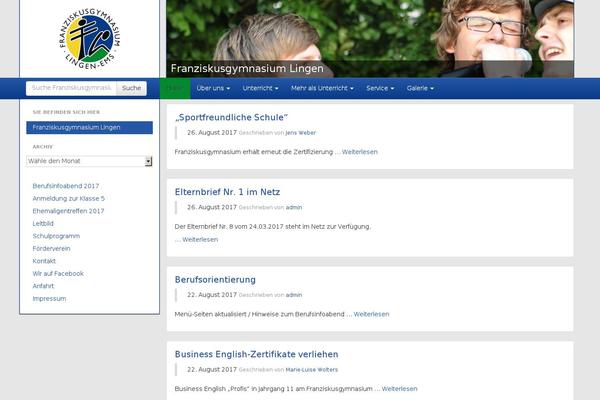Open Anmeldung zur Klasse 5 link

click(x=68, y=199)
